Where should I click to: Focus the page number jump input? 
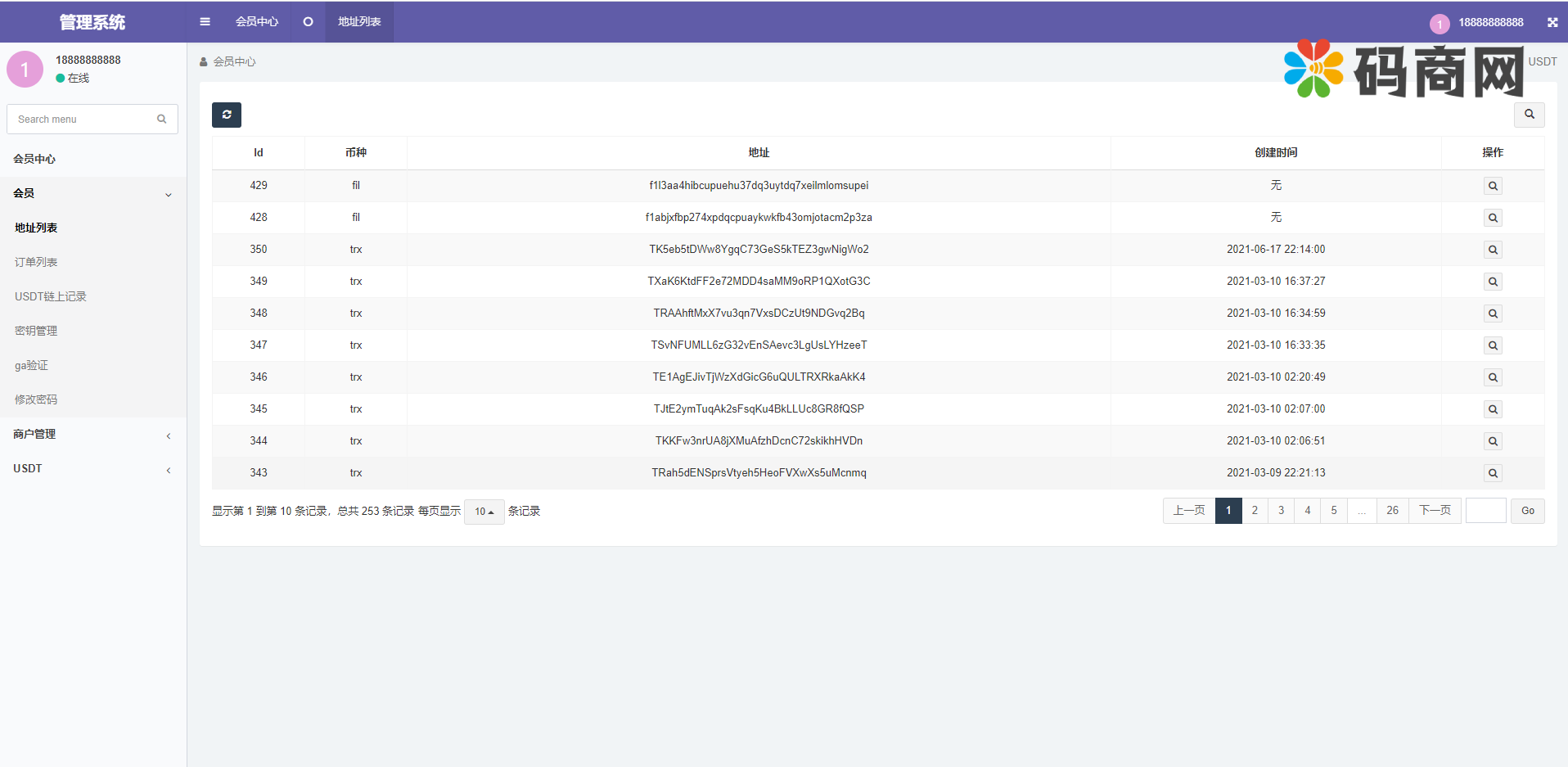[x=1485, y=511]
